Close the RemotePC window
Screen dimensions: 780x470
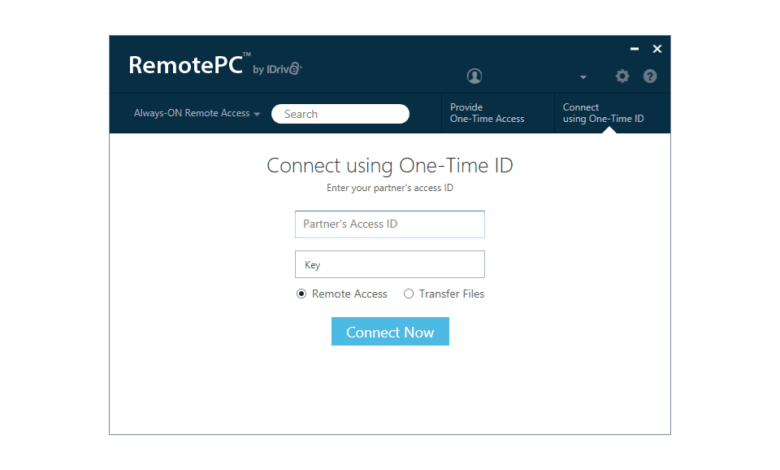coord(657,49)
